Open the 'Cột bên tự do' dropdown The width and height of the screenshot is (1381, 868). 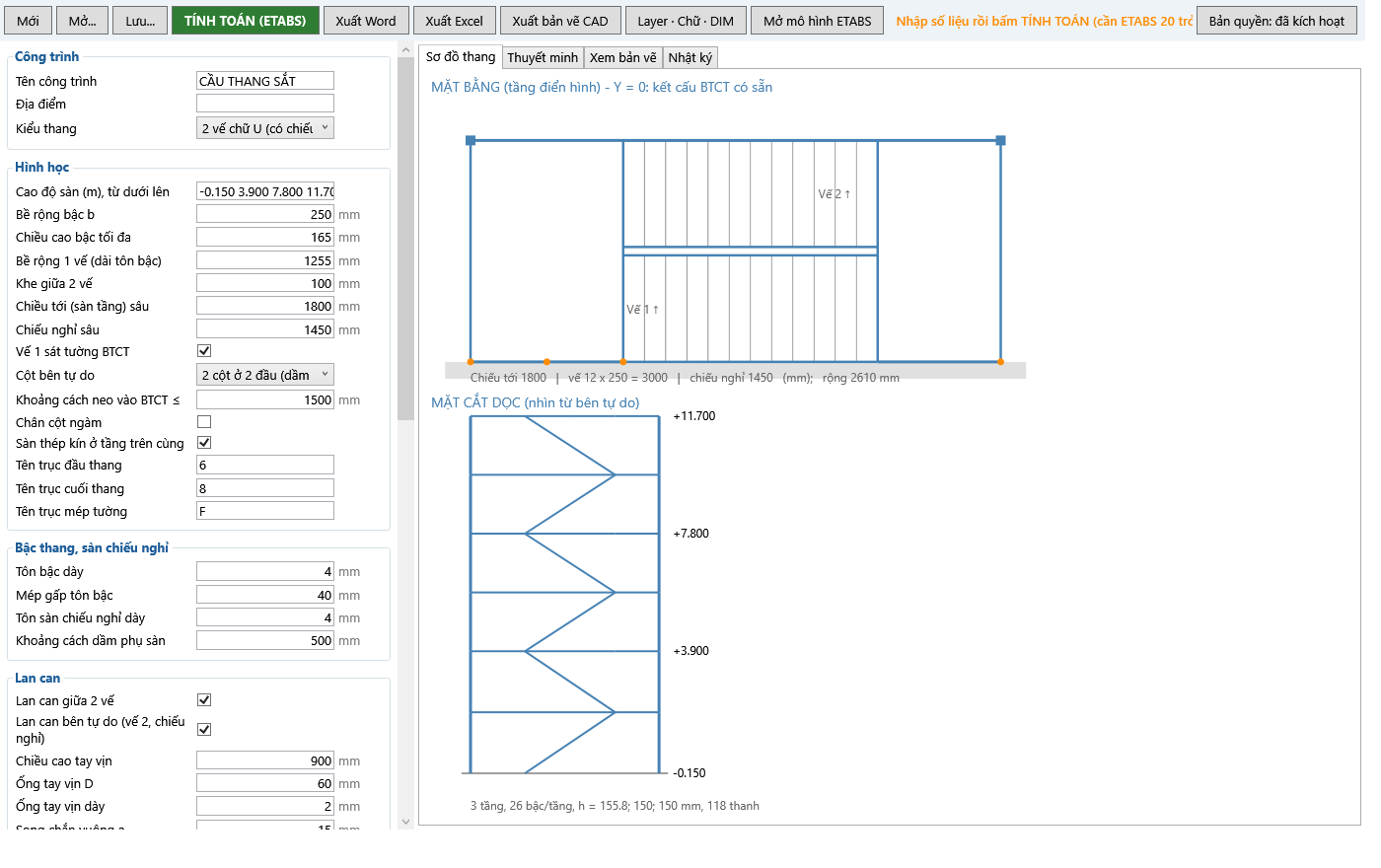coord(265,375)
